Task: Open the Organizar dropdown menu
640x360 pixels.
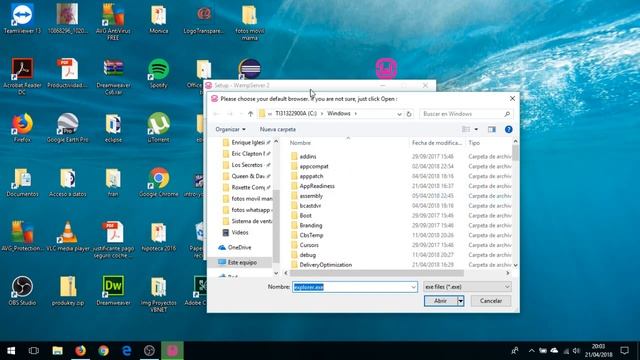Action: (231, 129)
